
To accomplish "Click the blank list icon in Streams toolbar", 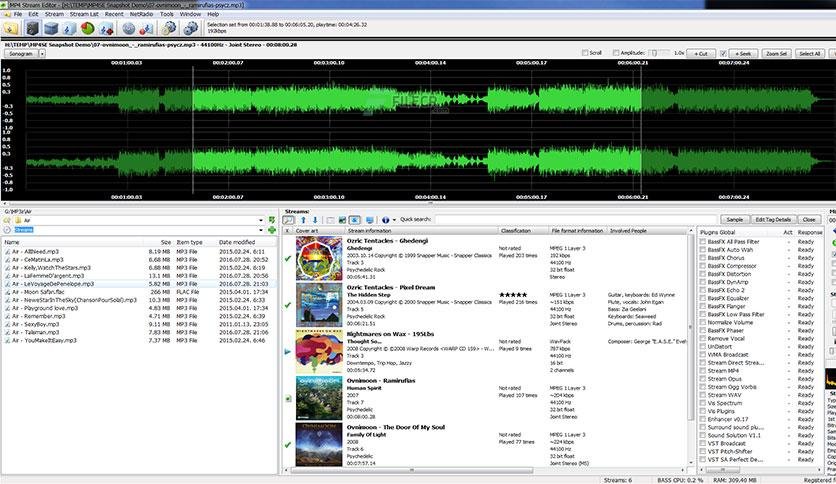I will click(331, 220).
